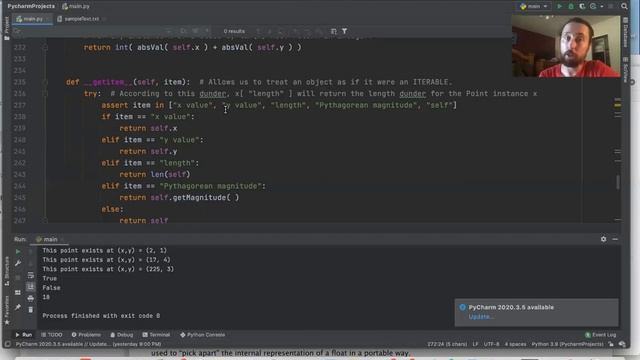The height and width of the screenshot is (360, 640).
Task: Run the main configuration from the top toolbar
Action: 560,6
